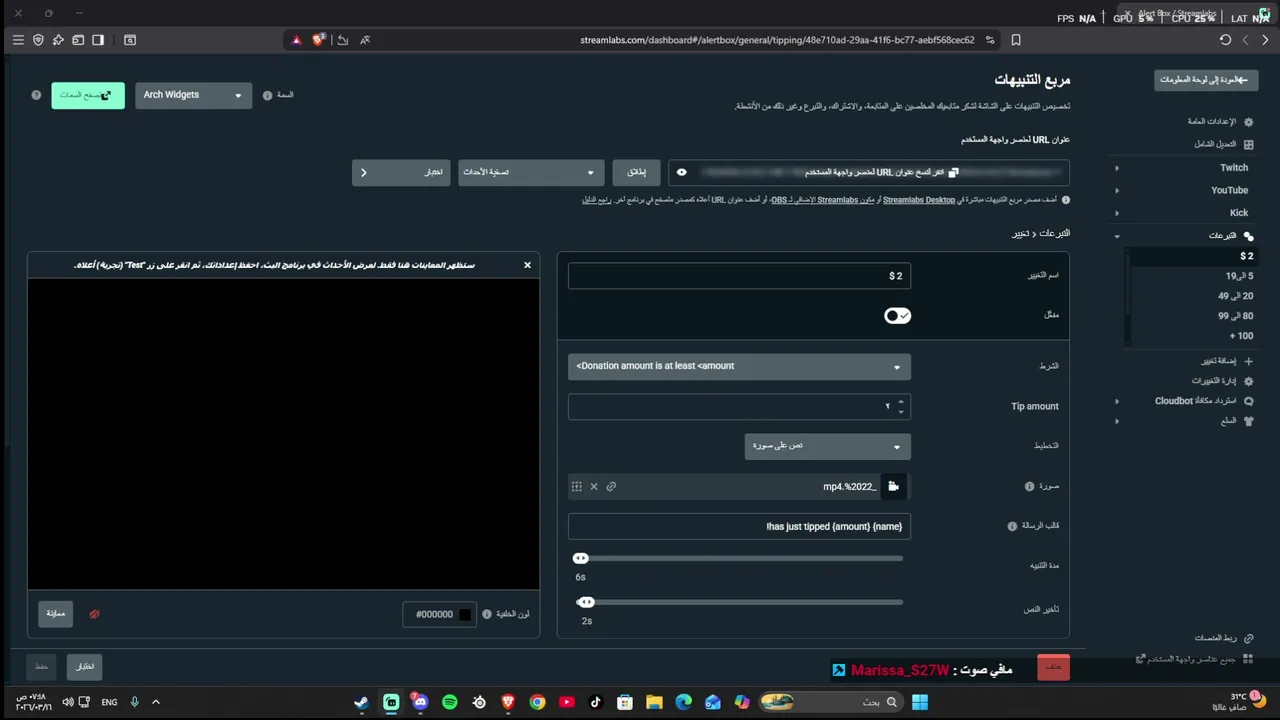
Task: Open TikTok from the taskbar
Action: (596, 702)
